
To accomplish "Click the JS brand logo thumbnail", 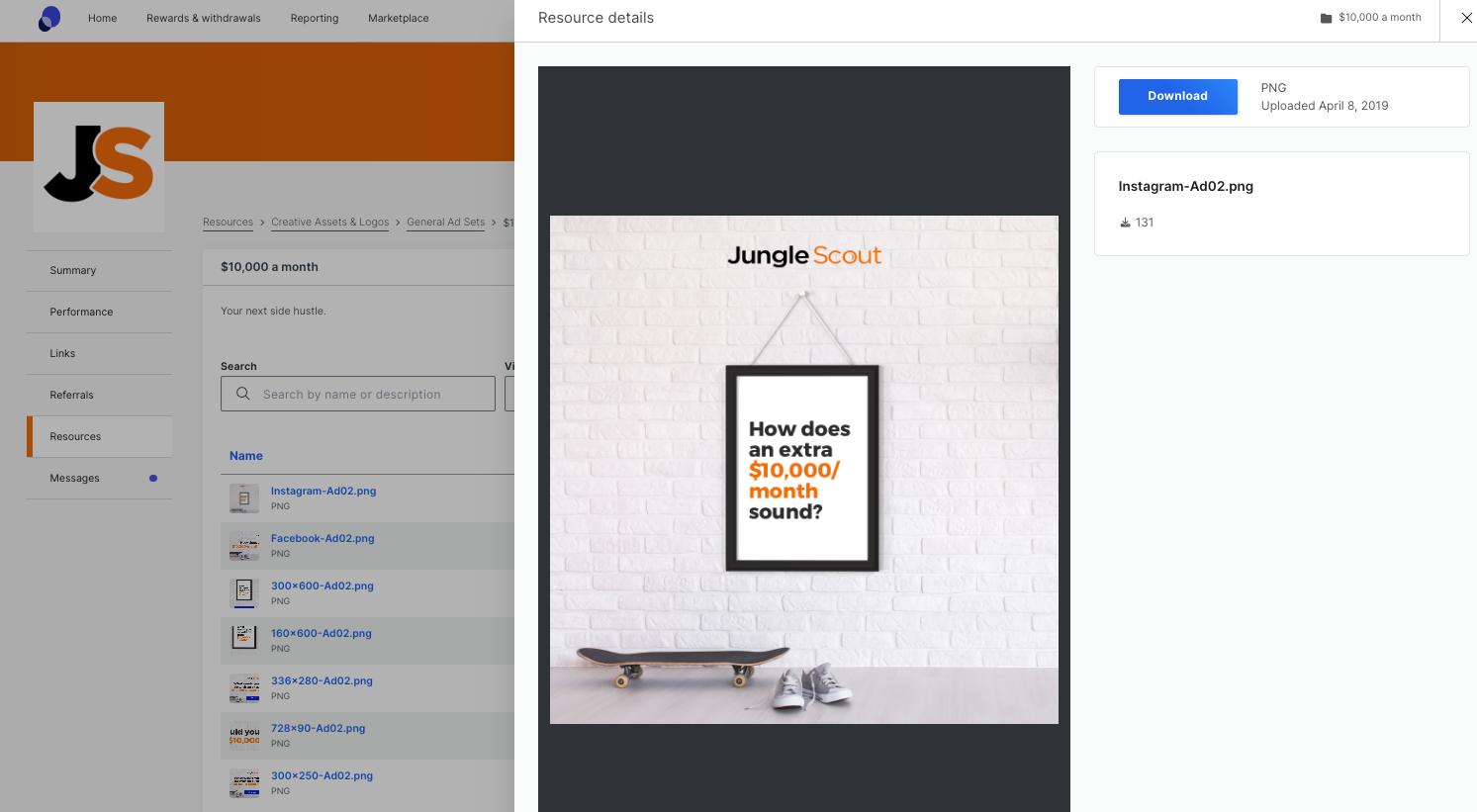I will (99, 167).
